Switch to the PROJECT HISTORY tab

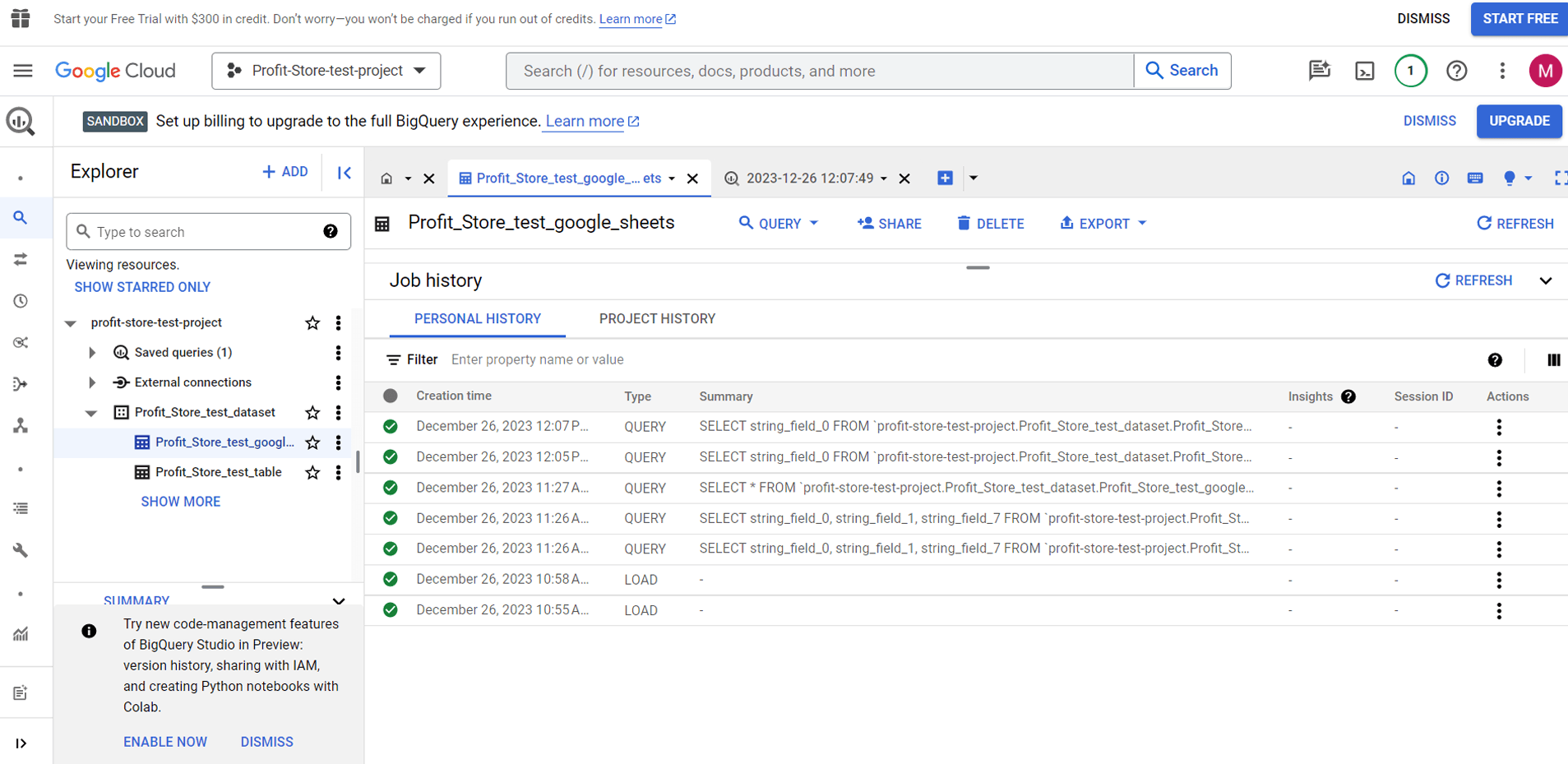pos(657,319)
